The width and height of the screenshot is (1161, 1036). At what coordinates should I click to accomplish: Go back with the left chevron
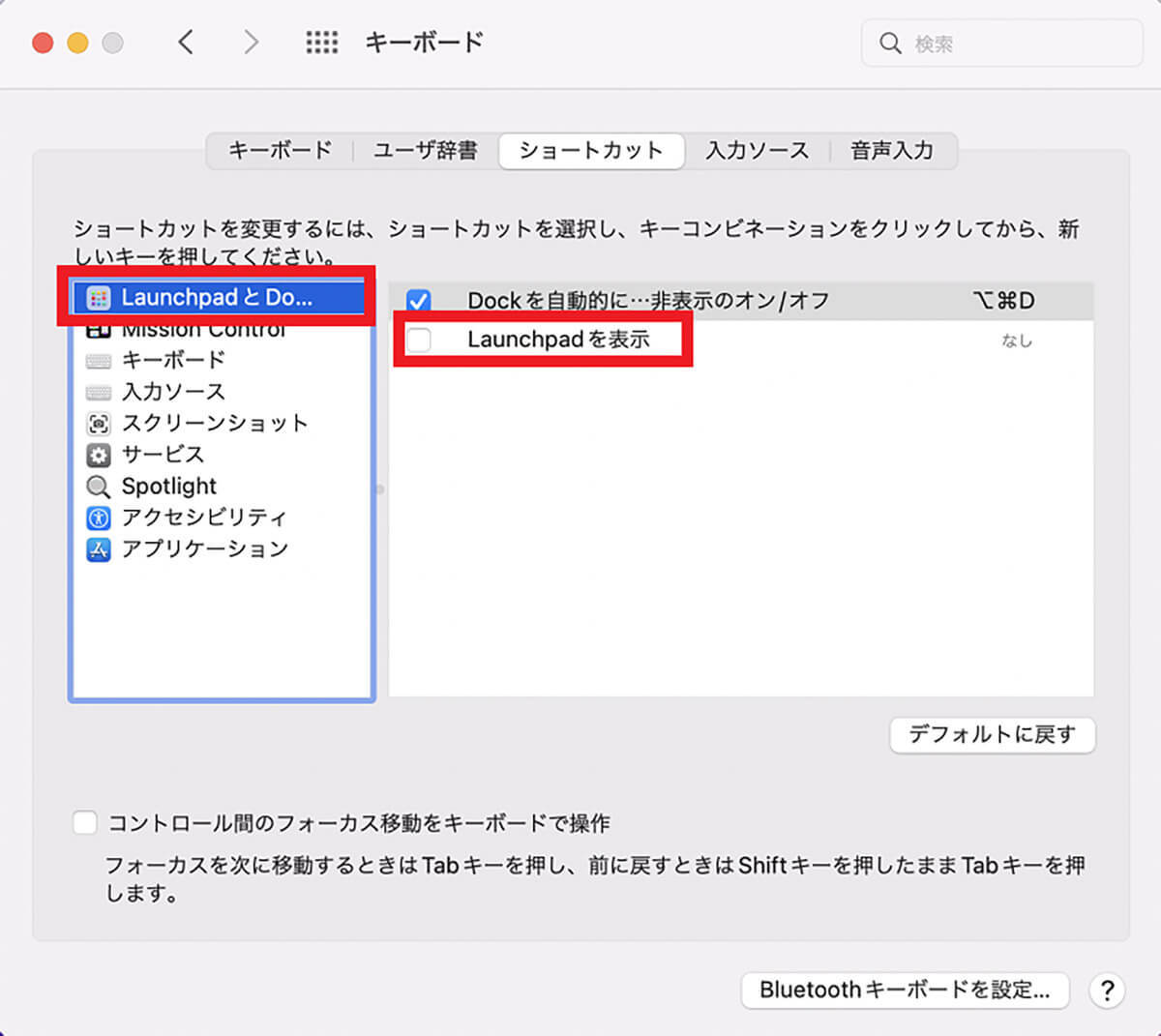pos(187,43)
